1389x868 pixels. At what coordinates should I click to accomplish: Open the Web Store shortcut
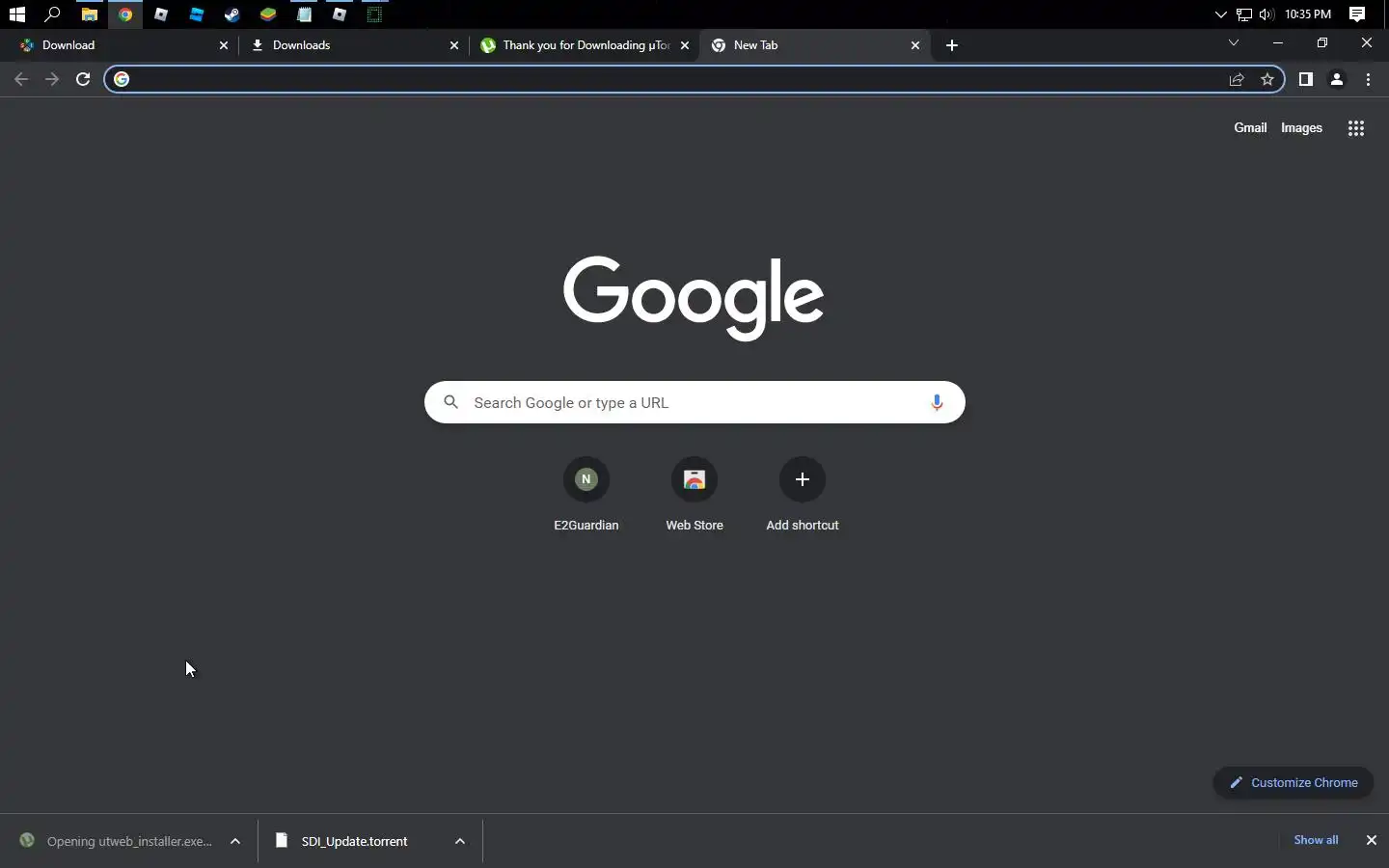[694, 494]
